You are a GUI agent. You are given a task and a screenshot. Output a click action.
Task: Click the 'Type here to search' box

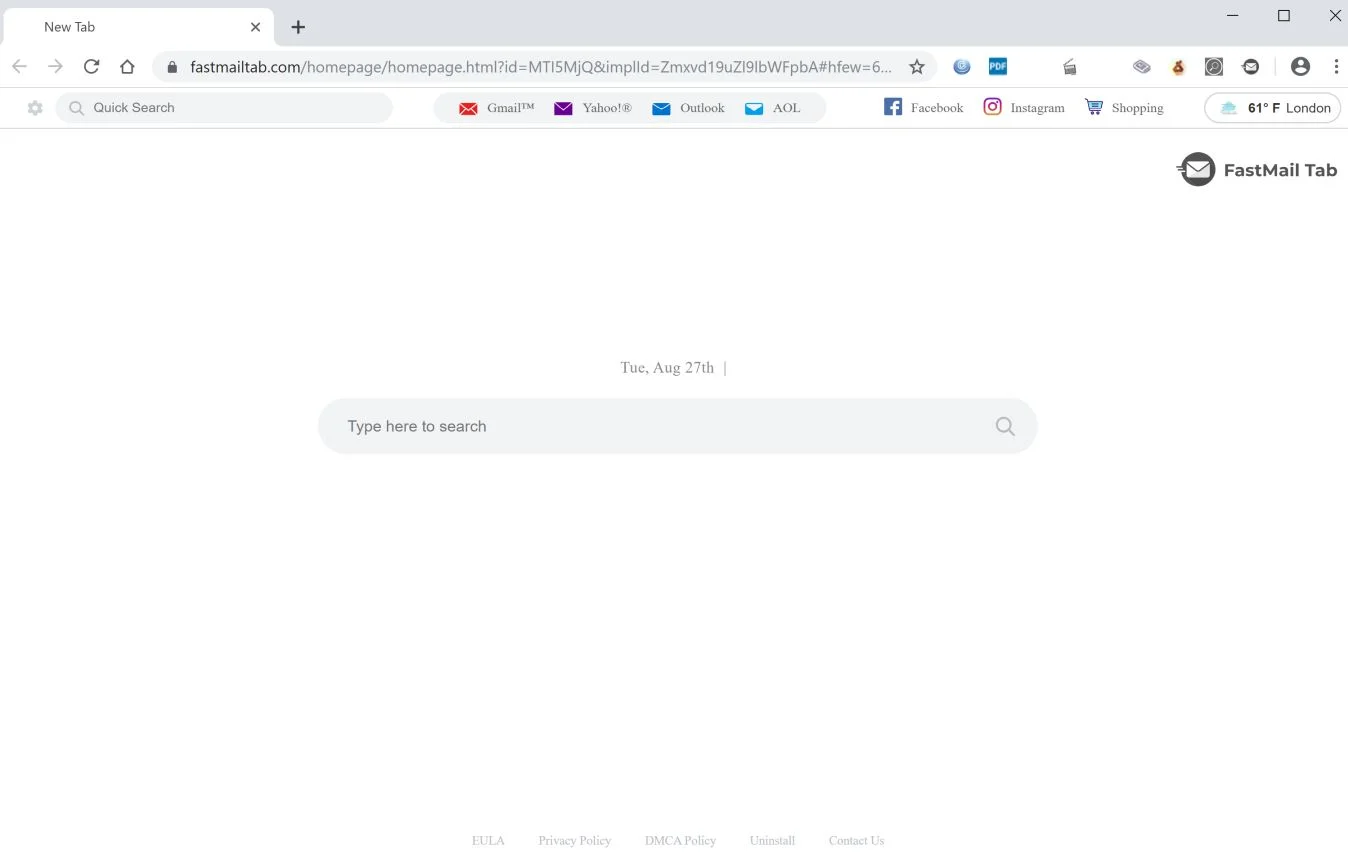[677, 426]
